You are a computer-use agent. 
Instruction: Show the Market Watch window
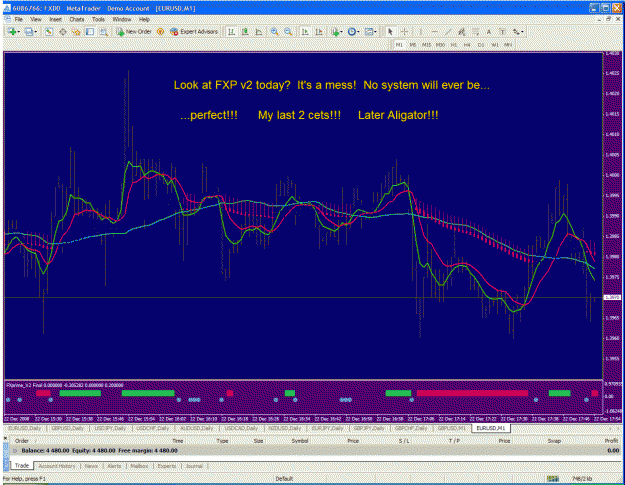[49, 32]
